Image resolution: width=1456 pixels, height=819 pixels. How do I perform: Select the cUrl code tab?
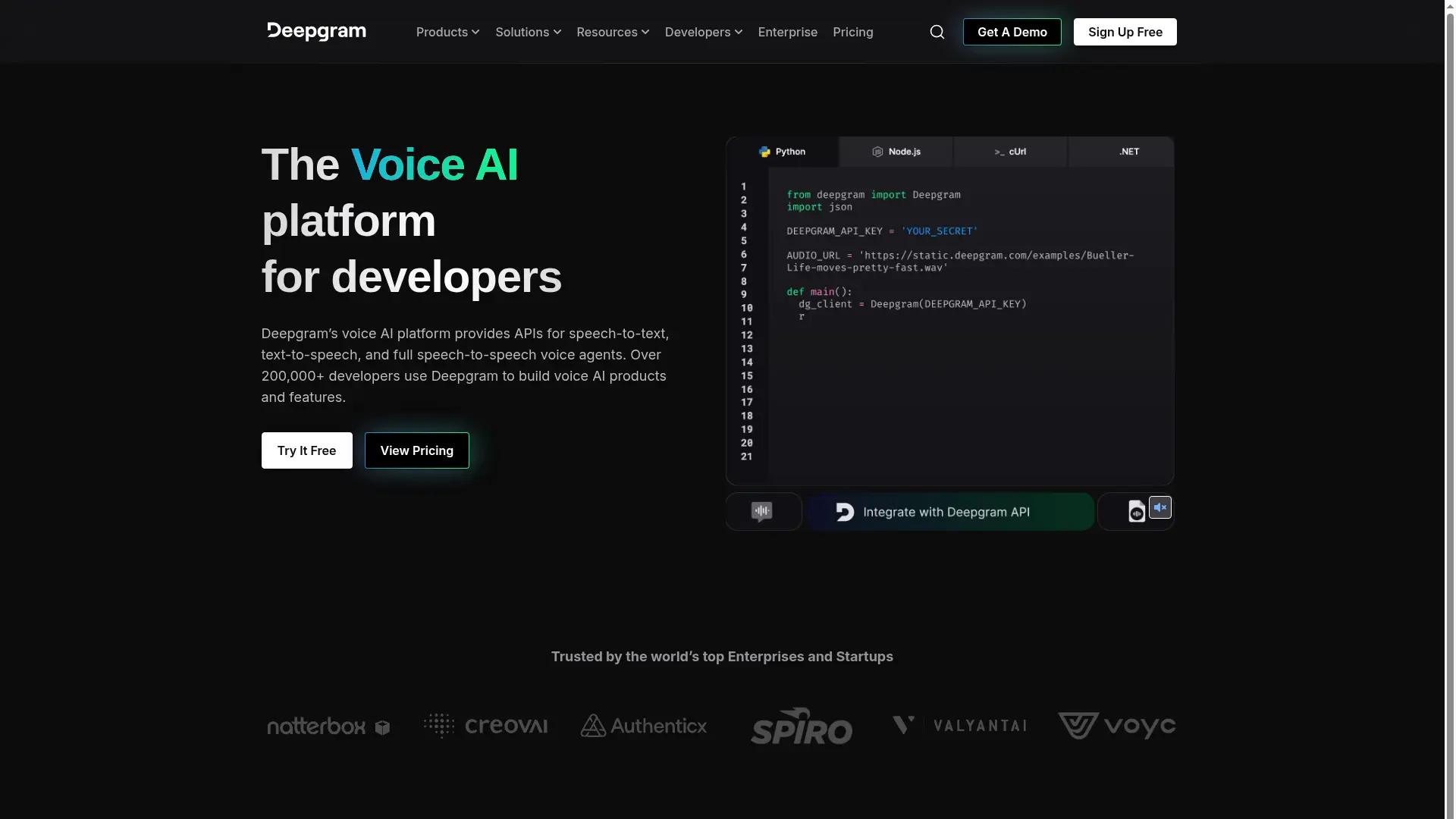click(x=1011, y=152)
